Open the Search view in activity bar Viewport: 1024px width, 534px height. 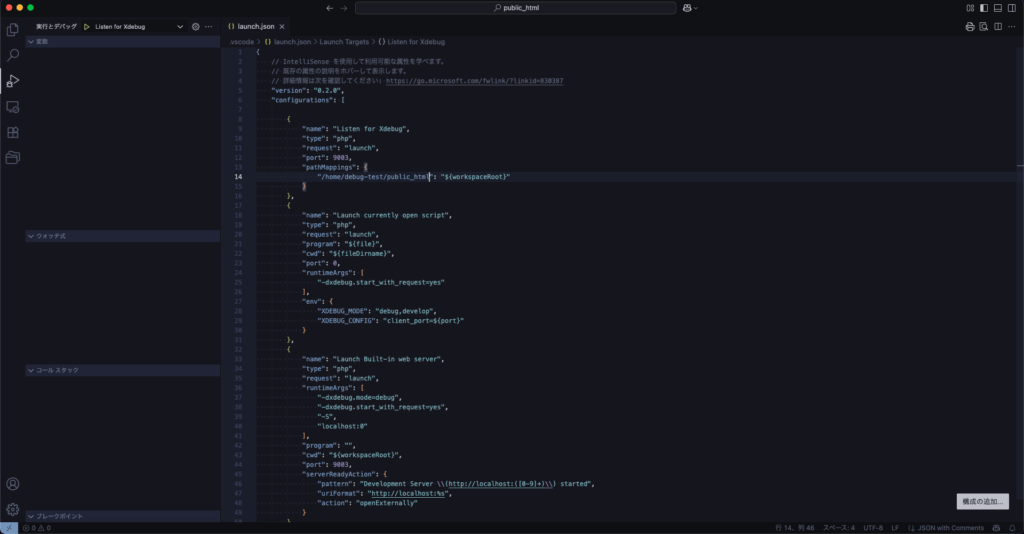coord(12,55)
